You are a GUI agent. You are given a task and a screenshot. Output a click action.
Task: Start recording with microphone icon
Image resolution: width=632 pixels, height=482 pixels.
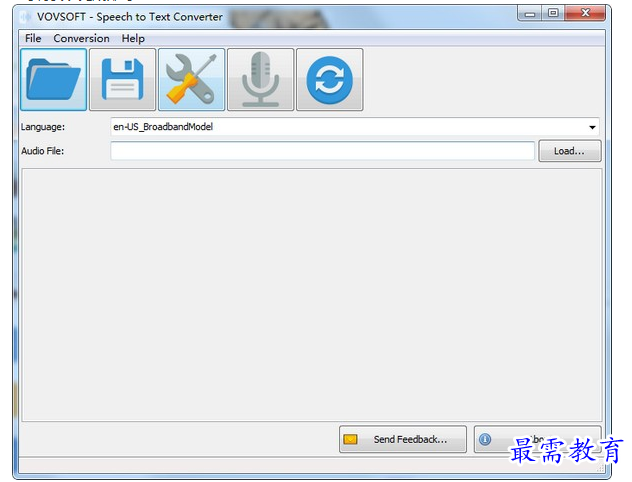coord(260,79)
